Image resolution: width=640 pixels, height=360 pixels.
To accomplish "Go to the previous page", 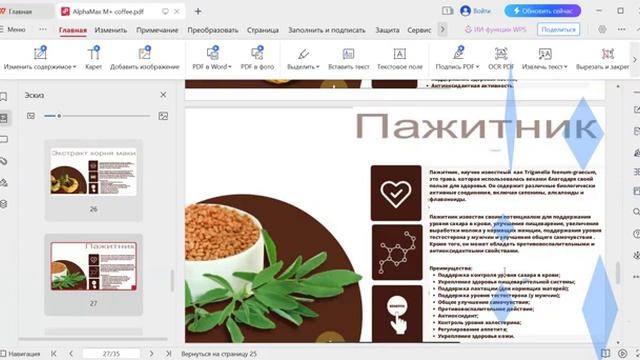I will (71, 353).
